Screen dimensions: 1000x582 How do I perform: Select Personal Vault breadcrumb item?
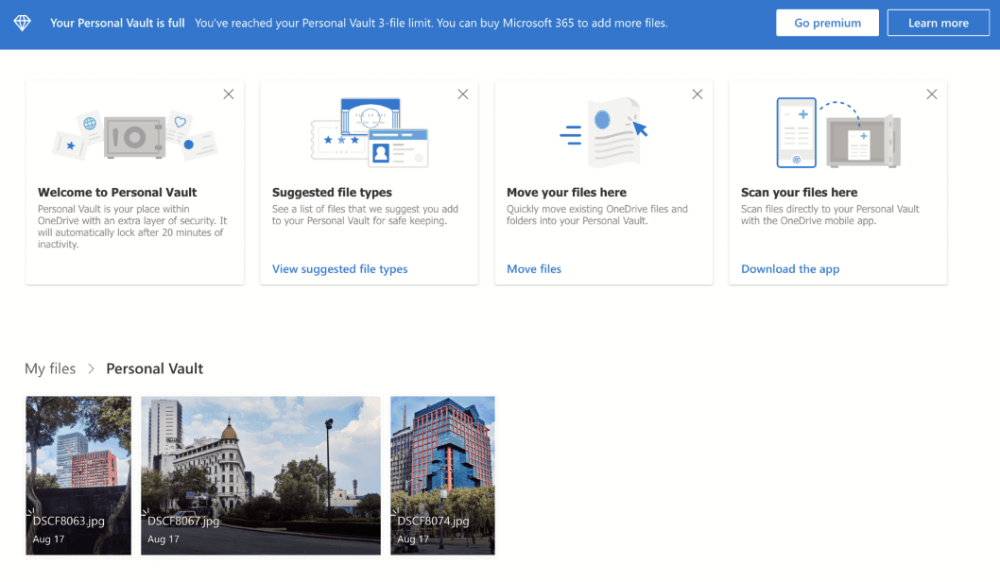[x=155, y=369]
